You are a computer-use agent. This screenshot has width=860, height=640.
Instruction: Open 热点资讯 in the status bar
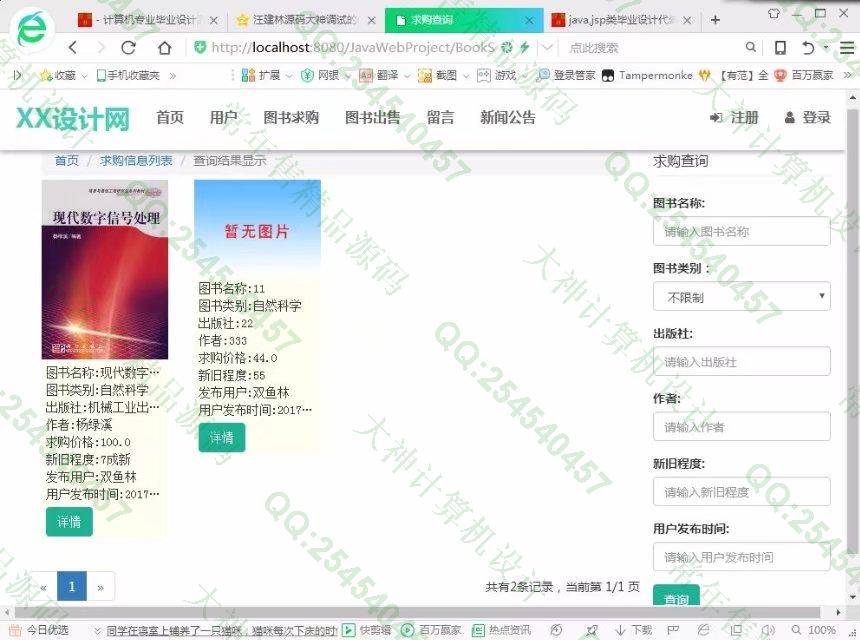[501, 630]
